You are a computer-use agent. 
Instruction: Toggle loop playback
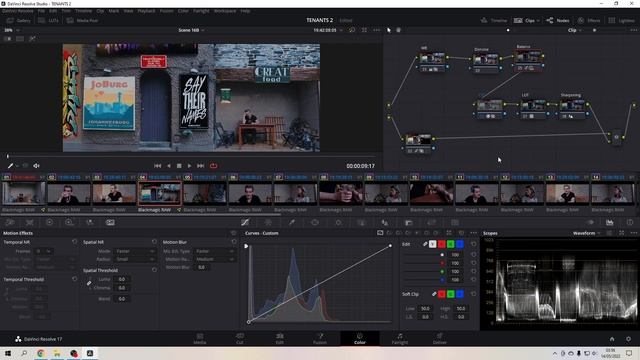click(213, 166)
